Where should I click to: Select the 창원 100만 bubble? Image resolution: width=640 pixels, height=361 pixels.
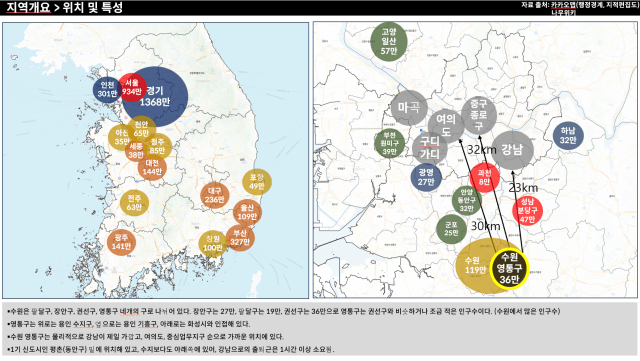tap(213, 243)
